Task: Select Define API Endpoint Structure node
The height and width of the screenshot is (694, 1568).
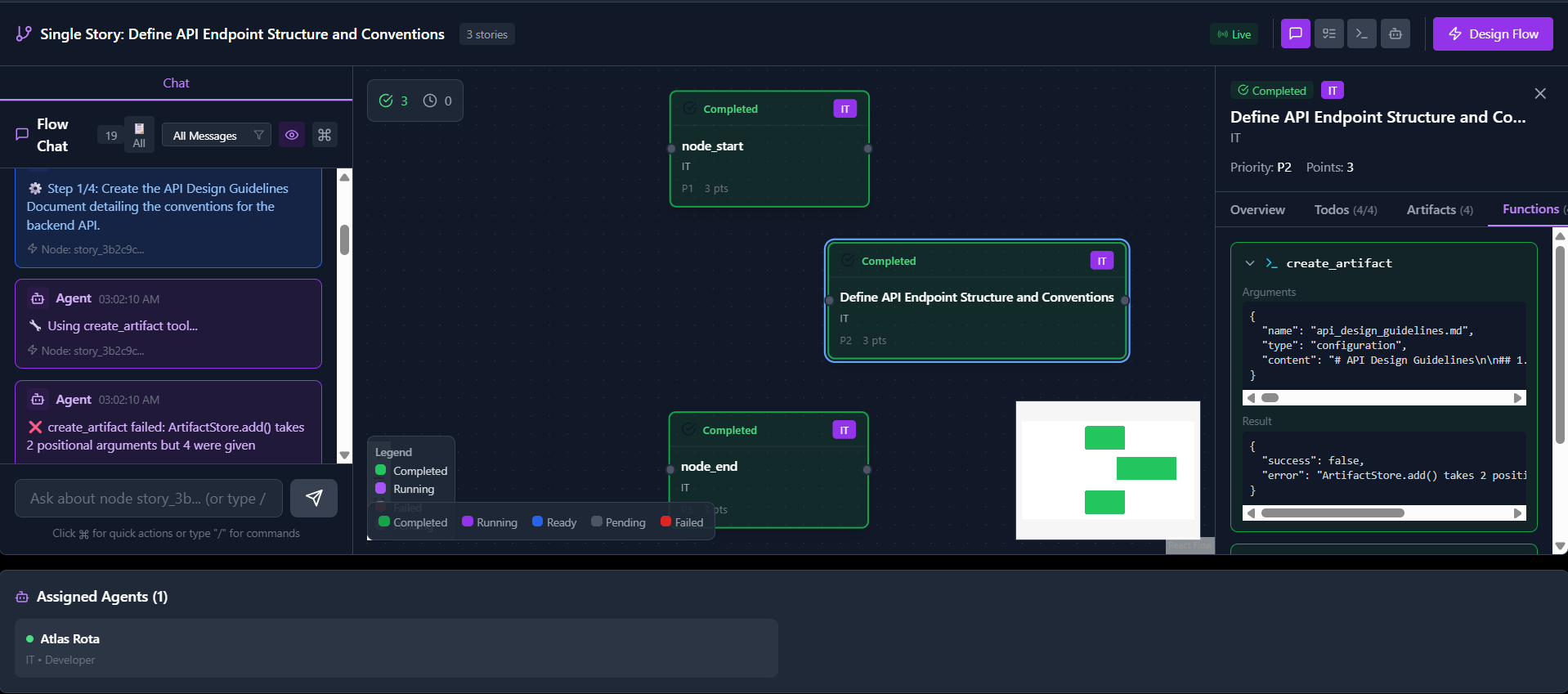Action: click(x=977, y=300)
